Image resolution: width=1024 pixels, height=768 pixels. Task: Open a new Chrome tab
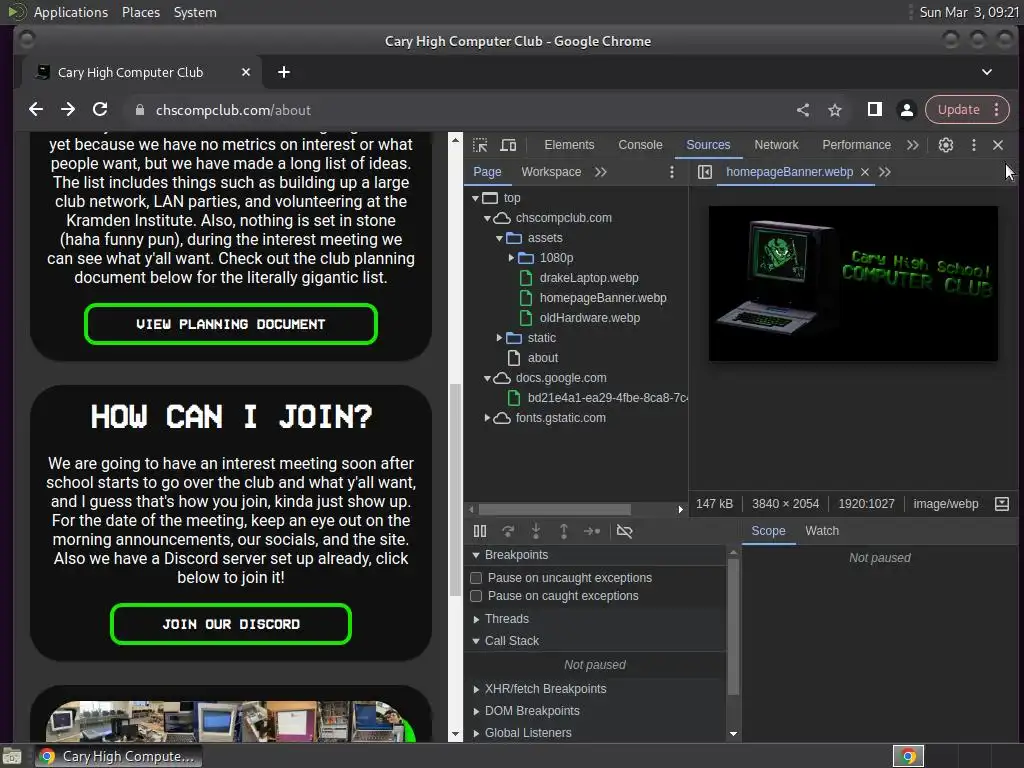click(x=283, y=72)
